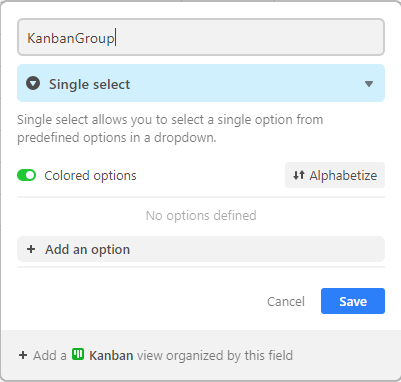Screen dimensions: 401x382
Task: Click the plus icon beside Add an option
Action: [31, 249]
